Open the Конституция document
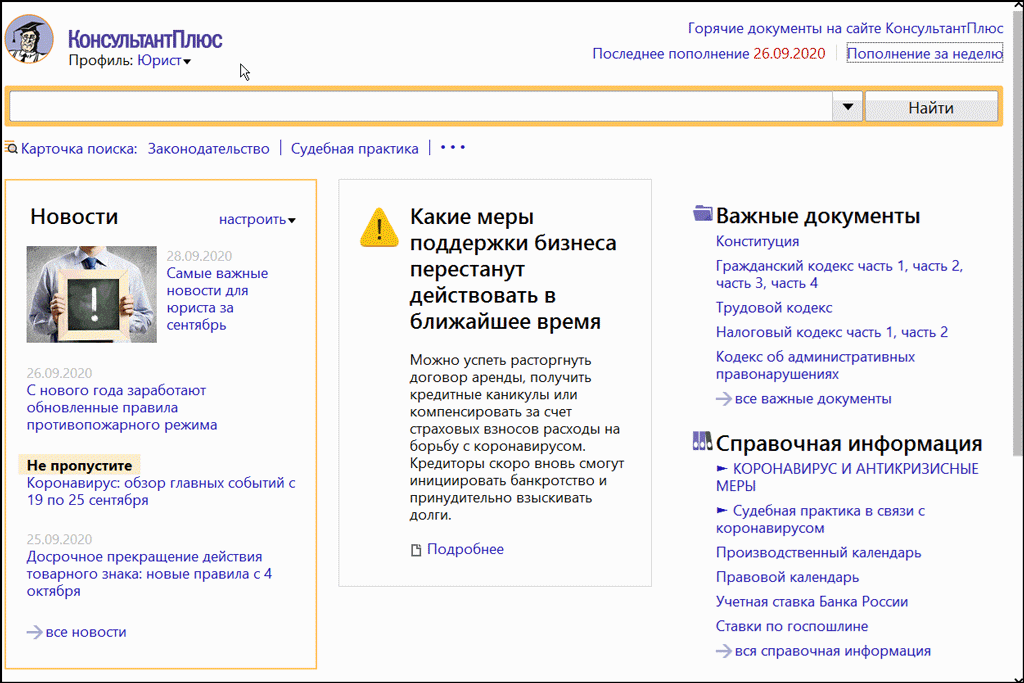 (x=757, y=242)
